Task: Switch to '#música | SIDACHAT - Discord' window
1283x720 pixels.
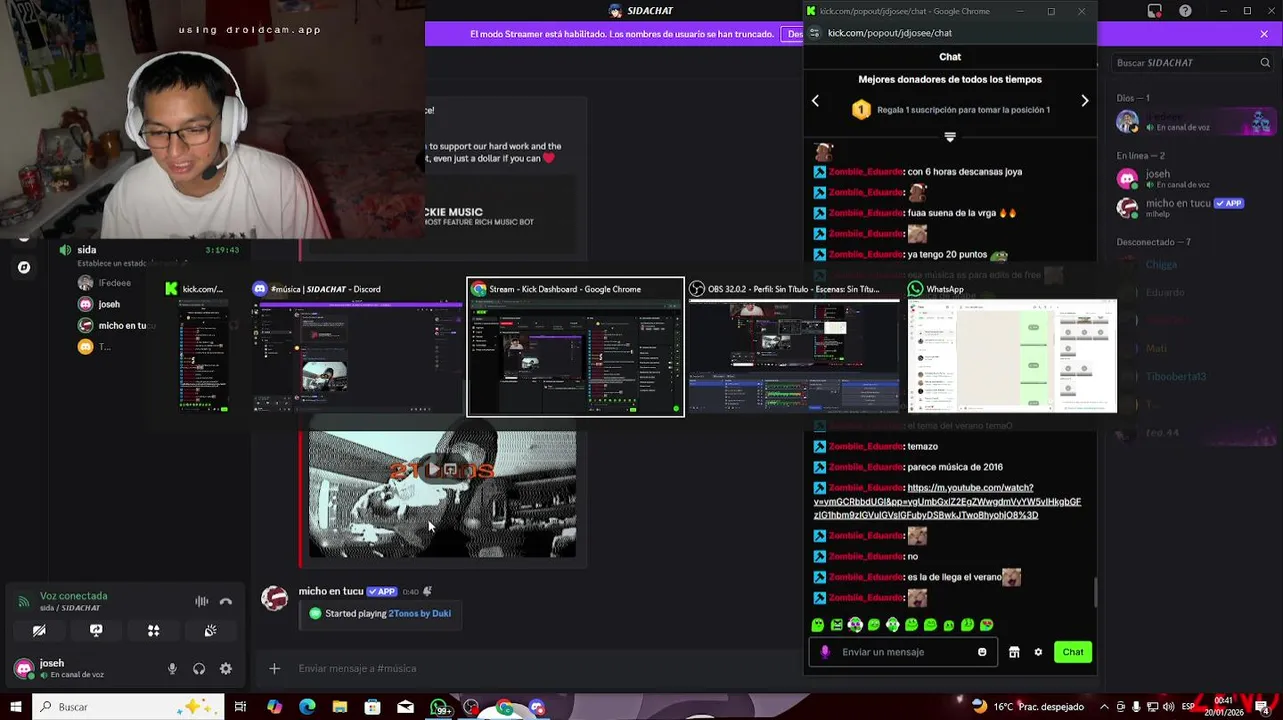Action: pos(356,346)
